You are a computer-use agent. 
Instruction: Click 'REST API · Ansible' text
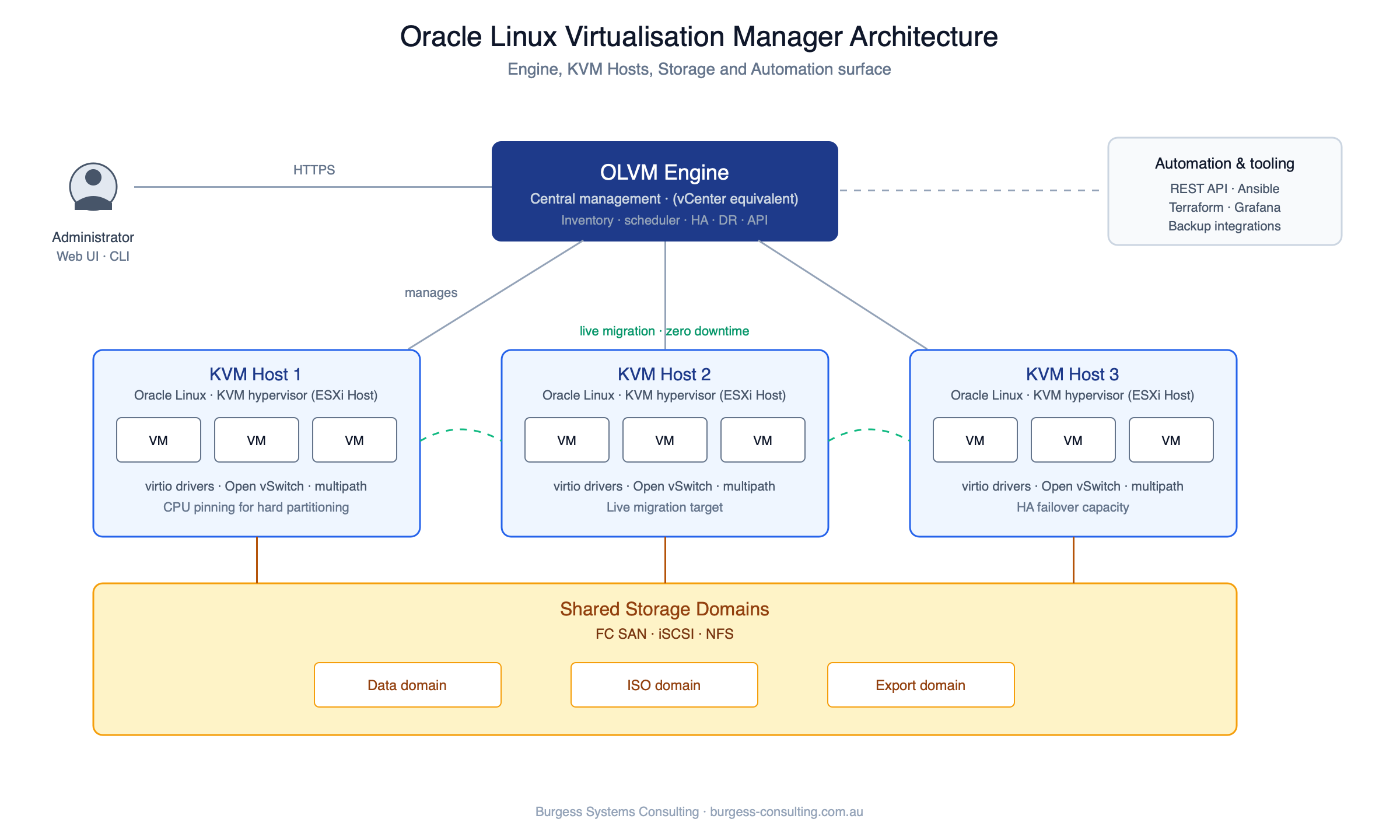[x=1224, y=189]
